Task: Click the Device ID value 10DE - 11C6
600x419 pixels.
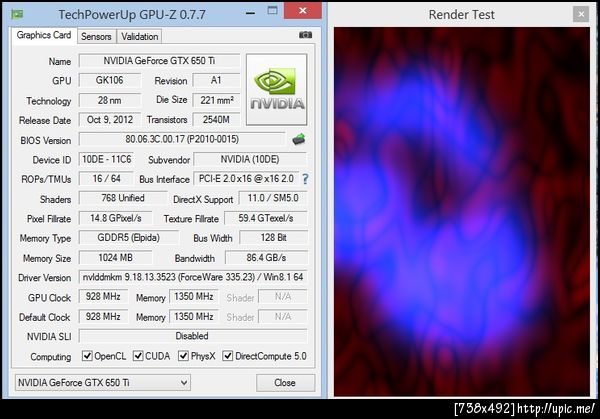Action: 106,159
